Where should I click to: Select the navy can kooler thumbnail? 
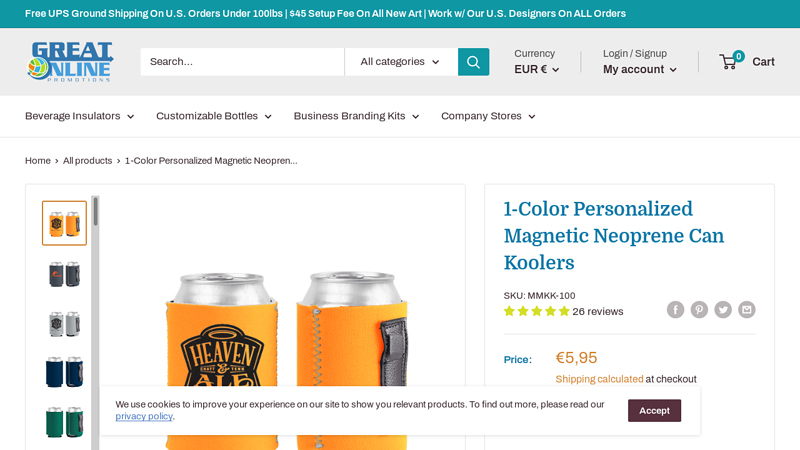coord(64,372)
